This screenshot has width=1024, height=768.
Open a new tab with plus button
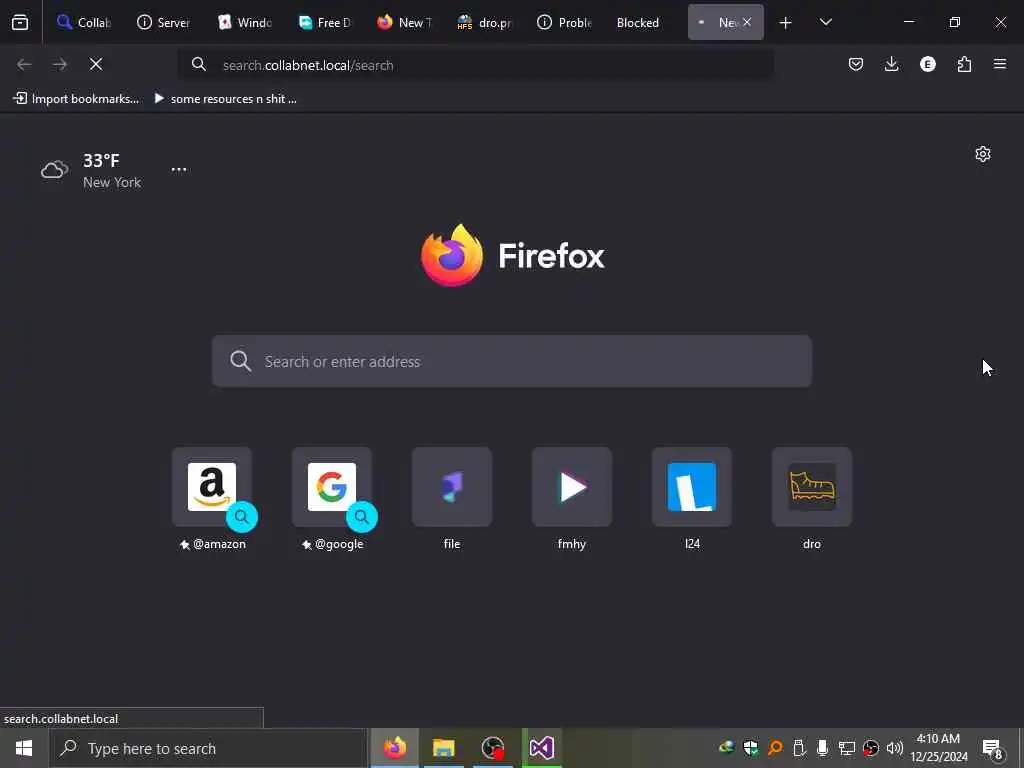pos(786,23)
